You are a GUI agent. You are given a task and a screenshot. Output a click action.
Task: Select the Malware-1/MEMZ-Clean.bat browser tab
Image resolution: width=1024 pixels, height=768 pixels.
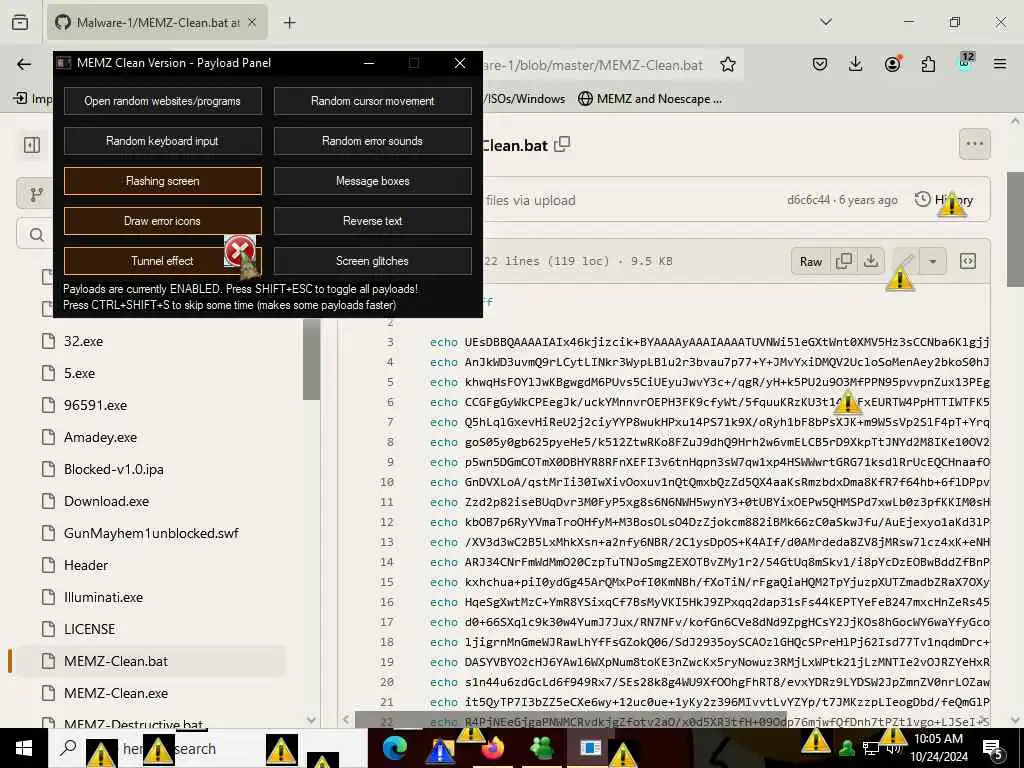coord(157,23)
